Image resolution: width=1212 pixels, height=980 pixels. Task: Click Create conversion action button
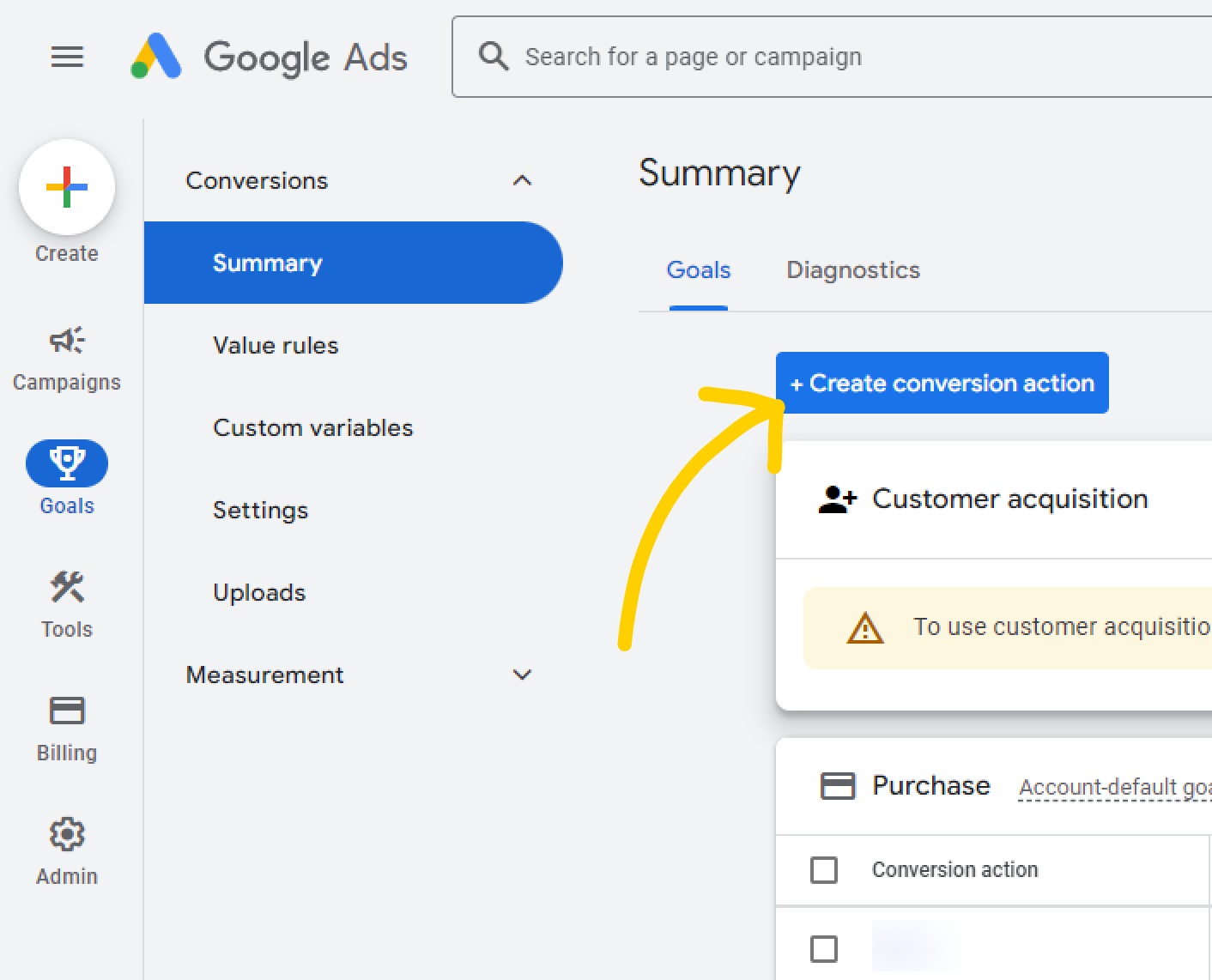coord(942,383)
